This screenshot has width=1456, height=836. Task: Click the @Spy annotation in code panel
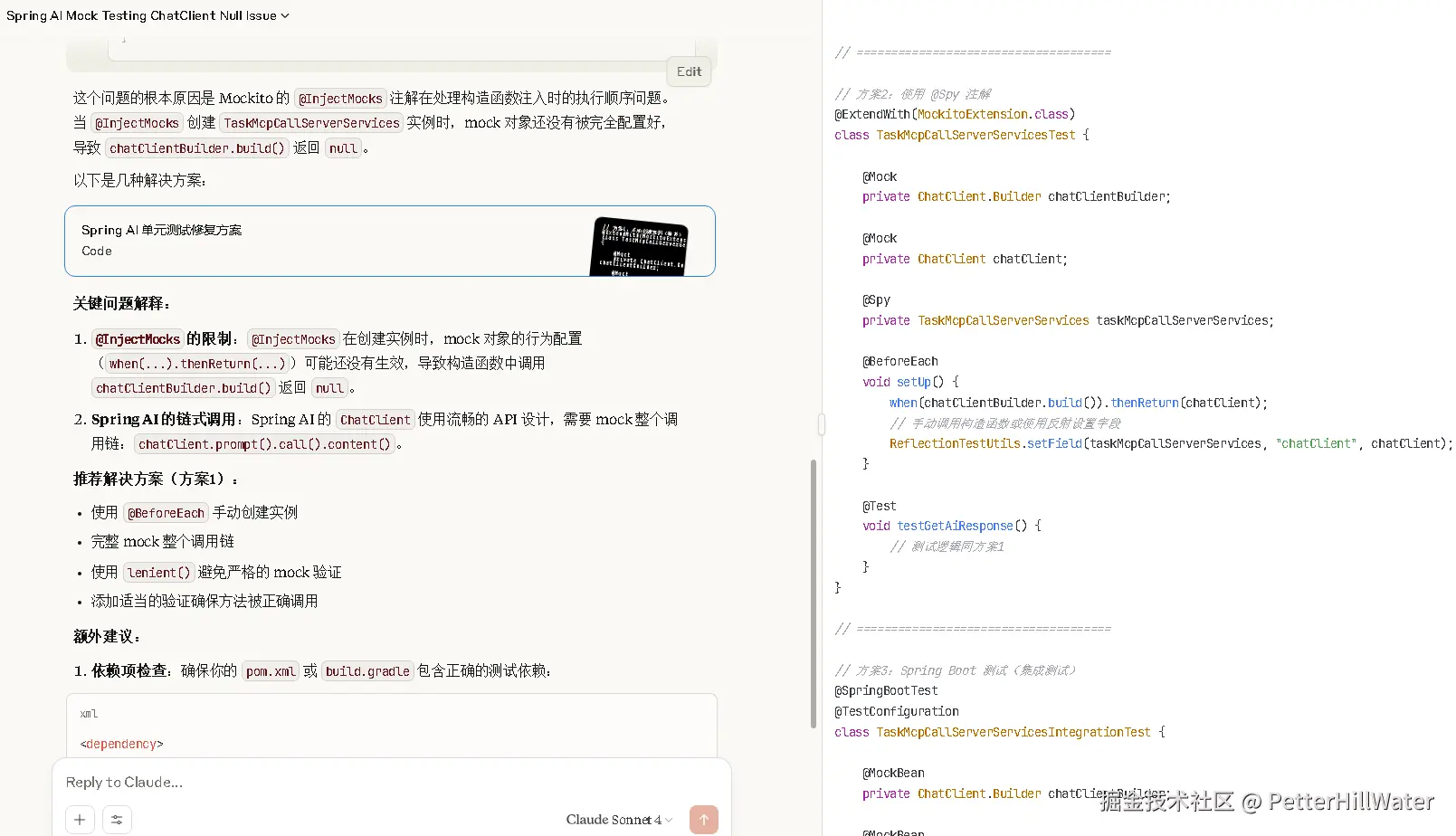(x=876, y=300)
